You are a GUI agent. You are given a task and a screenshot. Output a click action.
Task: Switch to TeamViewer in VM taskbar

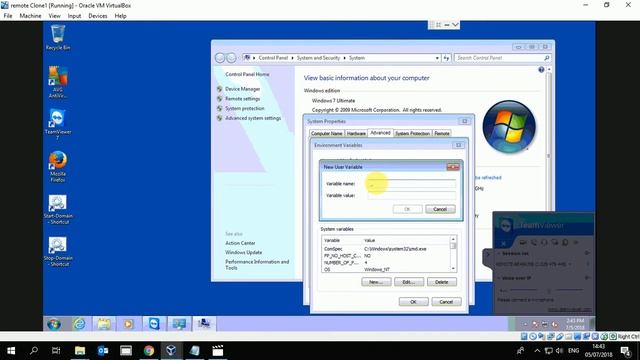click(154, 324)
